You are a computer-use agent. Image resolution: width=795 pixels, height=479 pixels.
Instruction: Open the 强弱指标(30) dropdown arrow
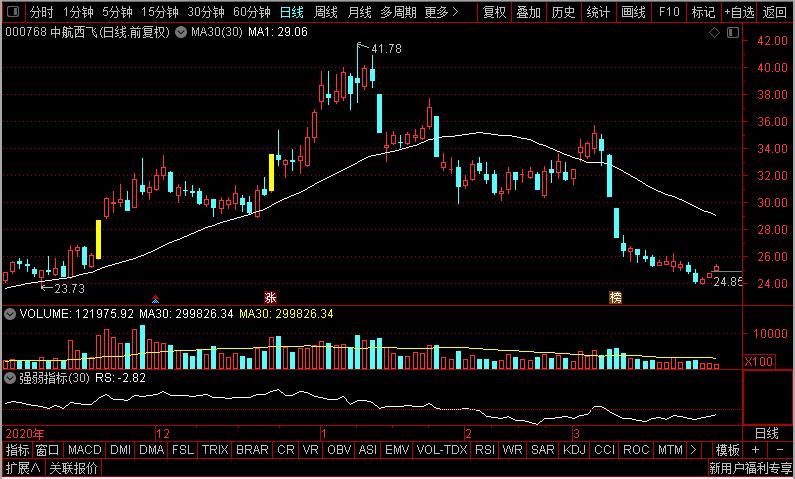point(9,378)
